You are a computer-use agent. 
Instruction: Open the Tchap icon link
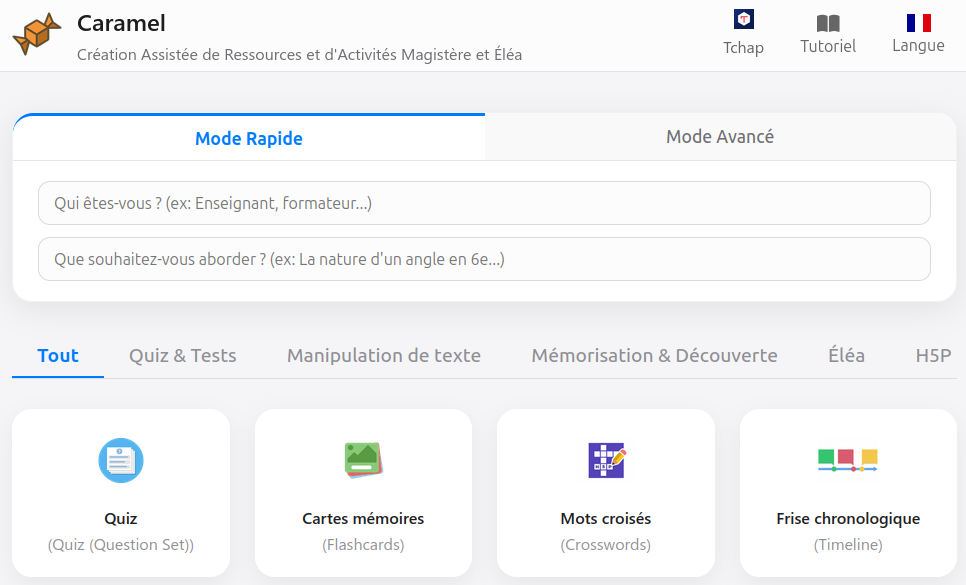743,19
